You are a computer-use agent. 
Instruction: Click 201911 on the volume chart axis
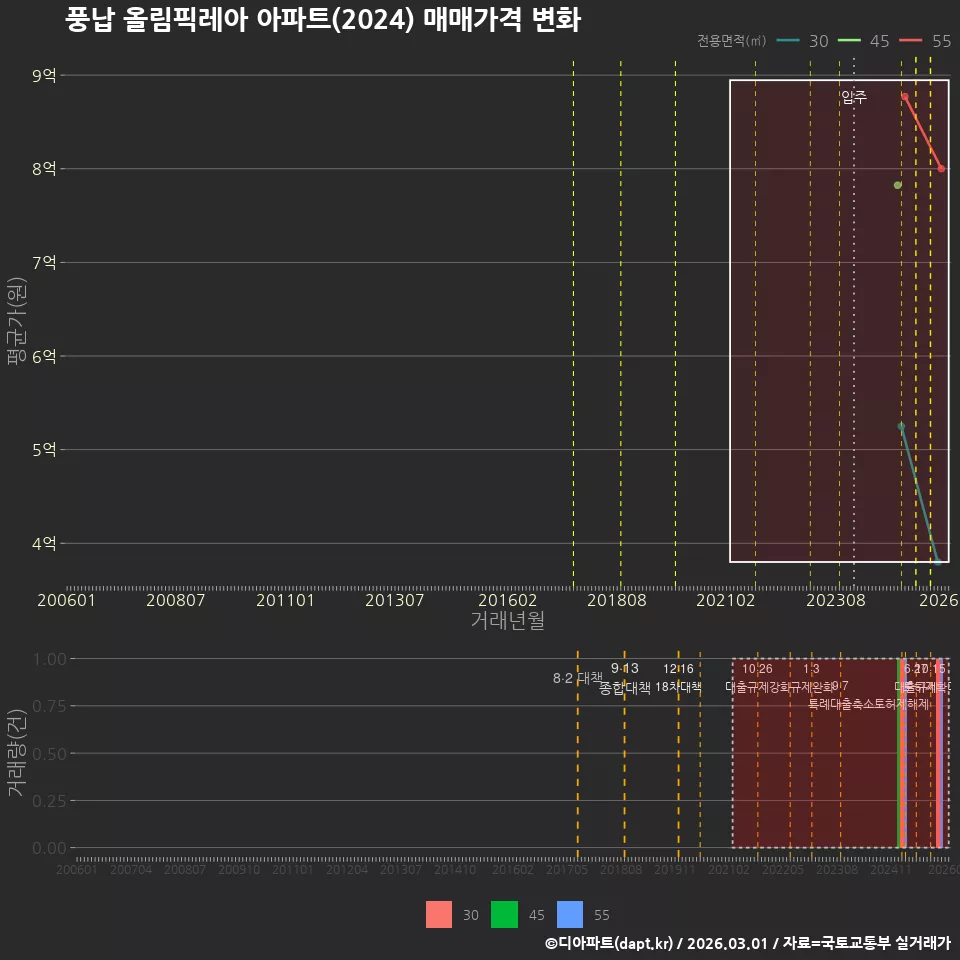pos(675,869)
